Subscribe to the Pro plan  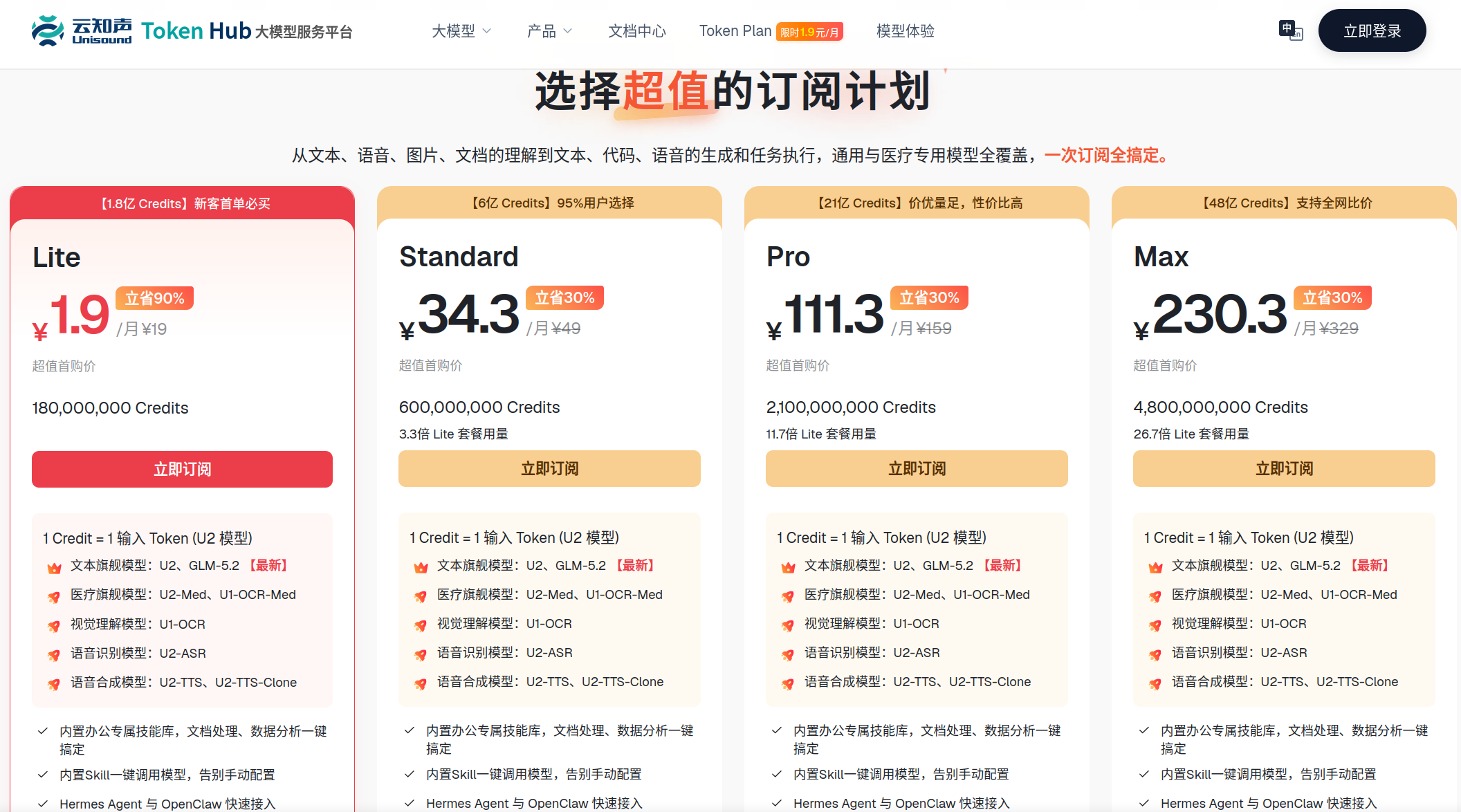pyautogui.click(x=917, y=468)
